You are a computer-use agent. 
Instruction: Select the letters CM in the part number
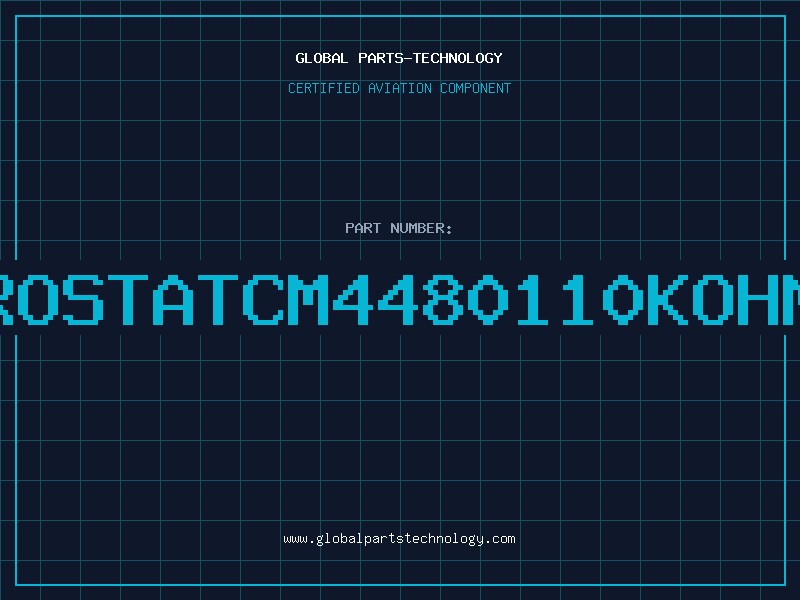pos(286,299)
